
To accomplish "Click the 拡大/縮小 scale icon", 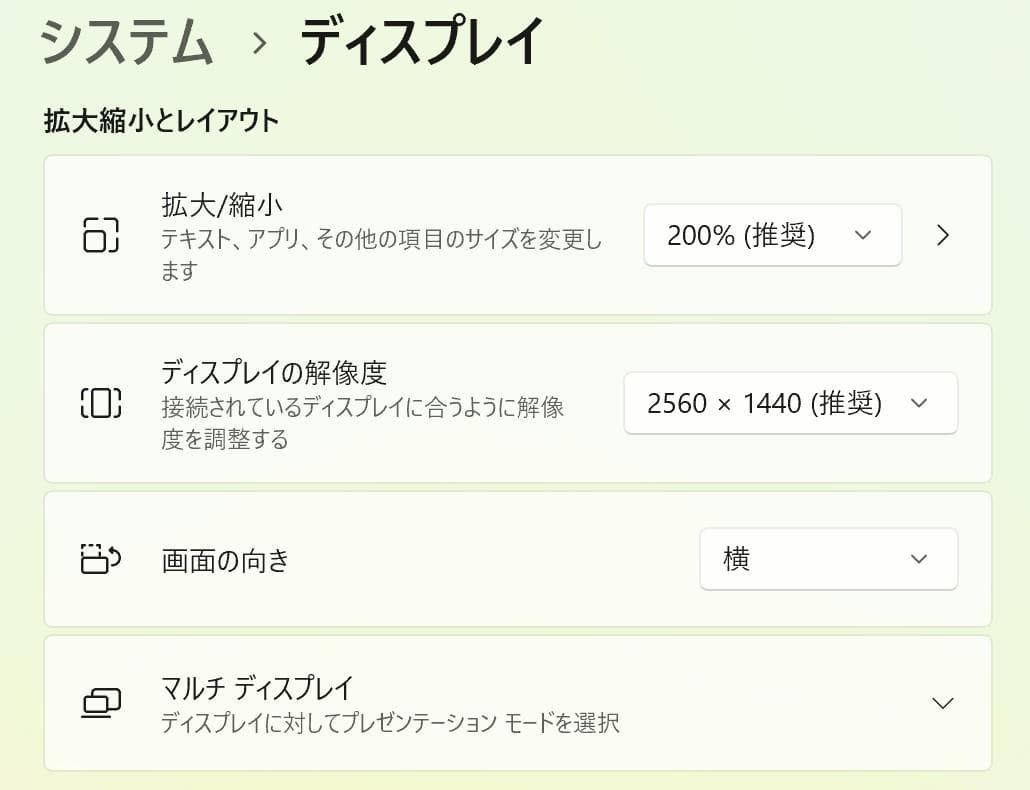I will tap(100, 235).
